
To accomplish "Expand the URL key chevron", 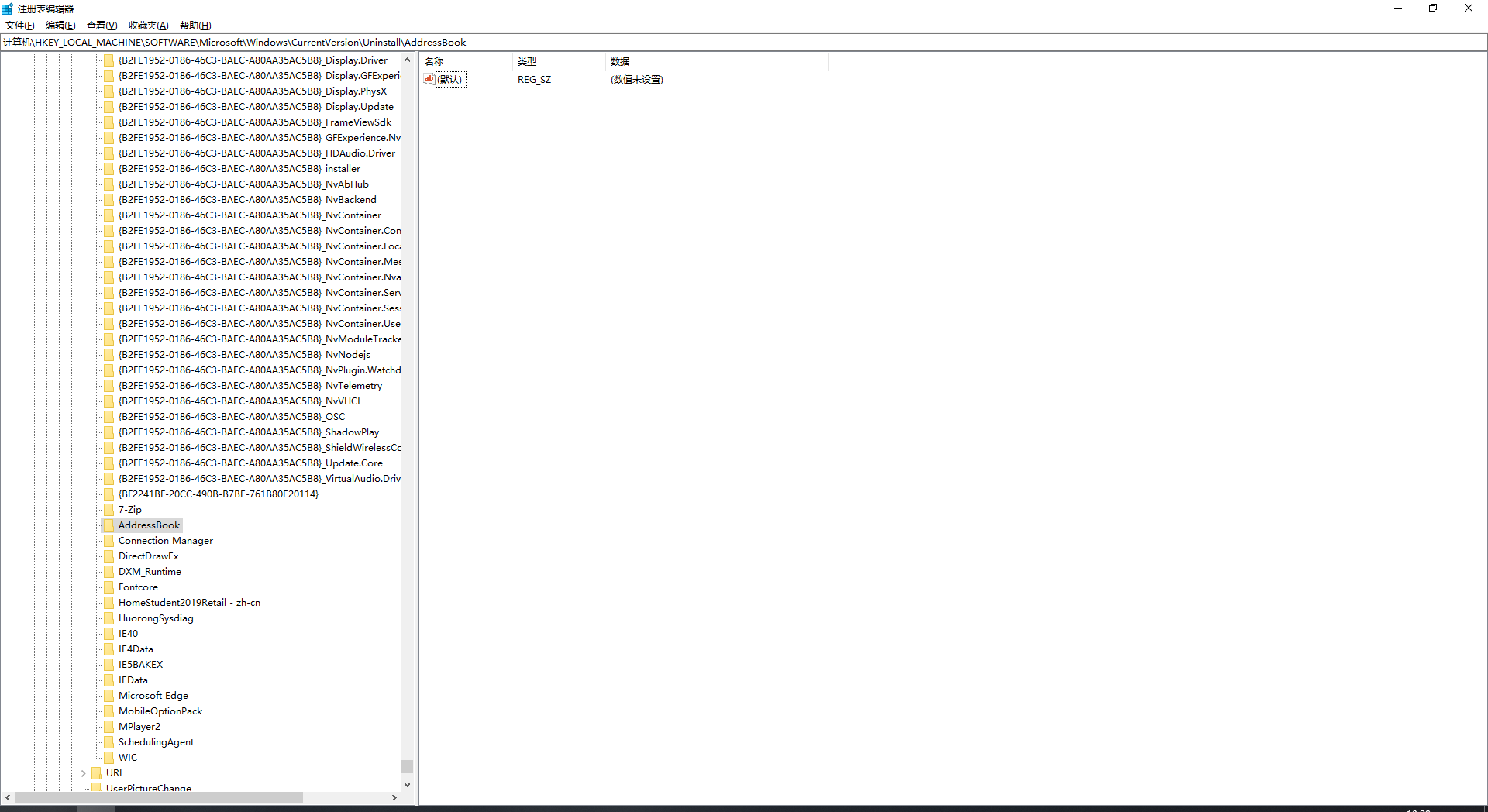I will 84,772.
